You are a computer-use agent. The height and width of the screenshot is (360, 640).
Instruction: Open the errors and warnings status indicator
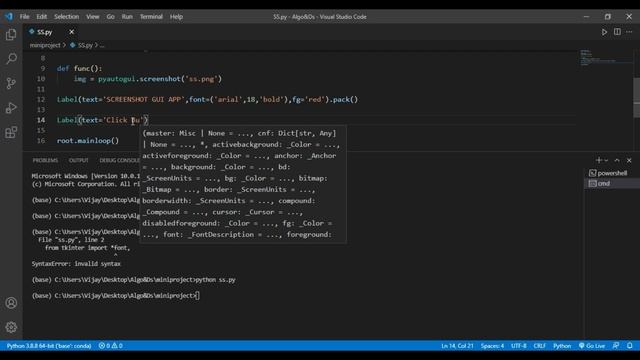tap(111, 346)
